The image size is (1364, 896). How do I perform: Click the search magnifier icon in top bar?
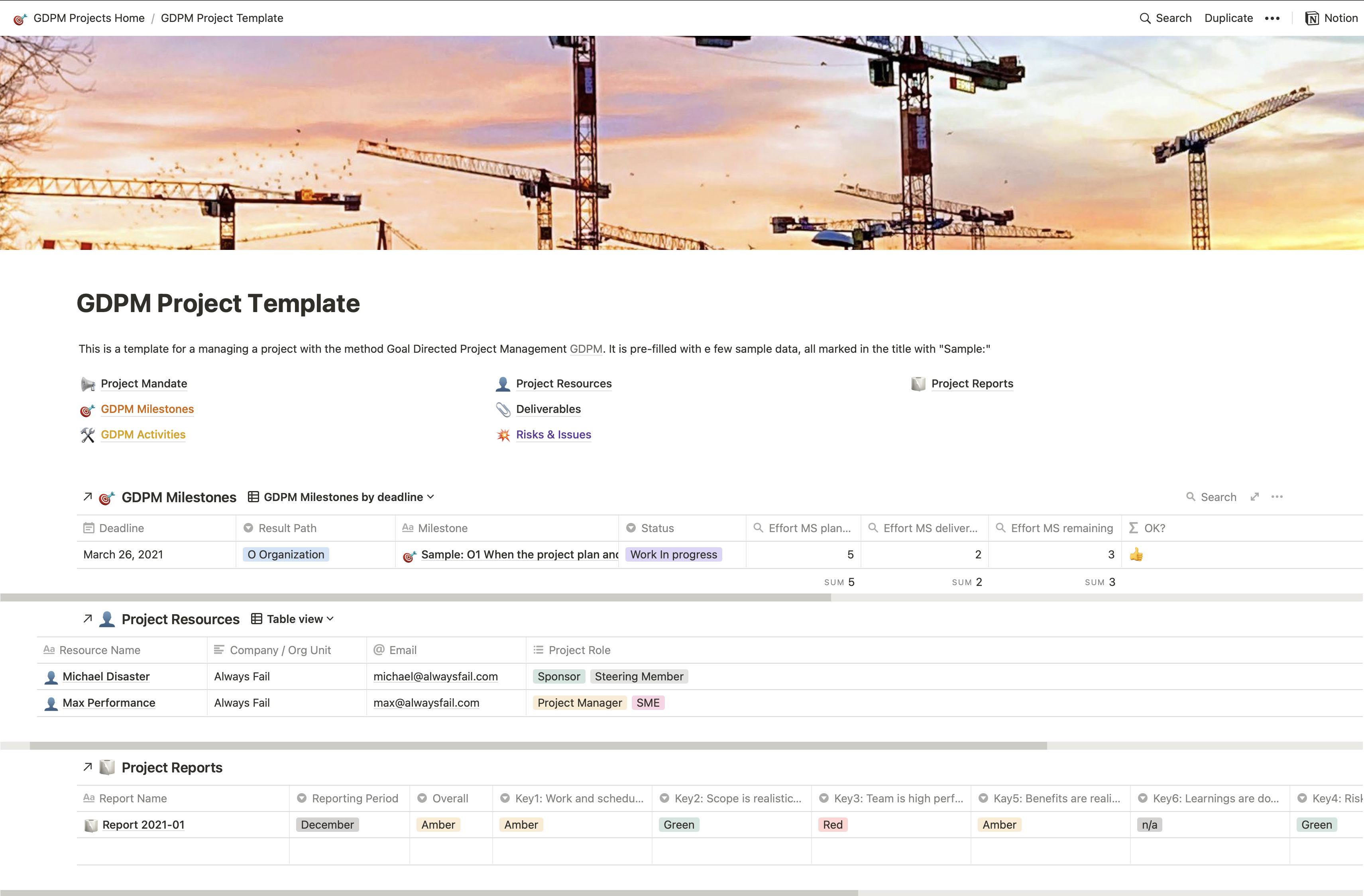[x=1144, y=18]
